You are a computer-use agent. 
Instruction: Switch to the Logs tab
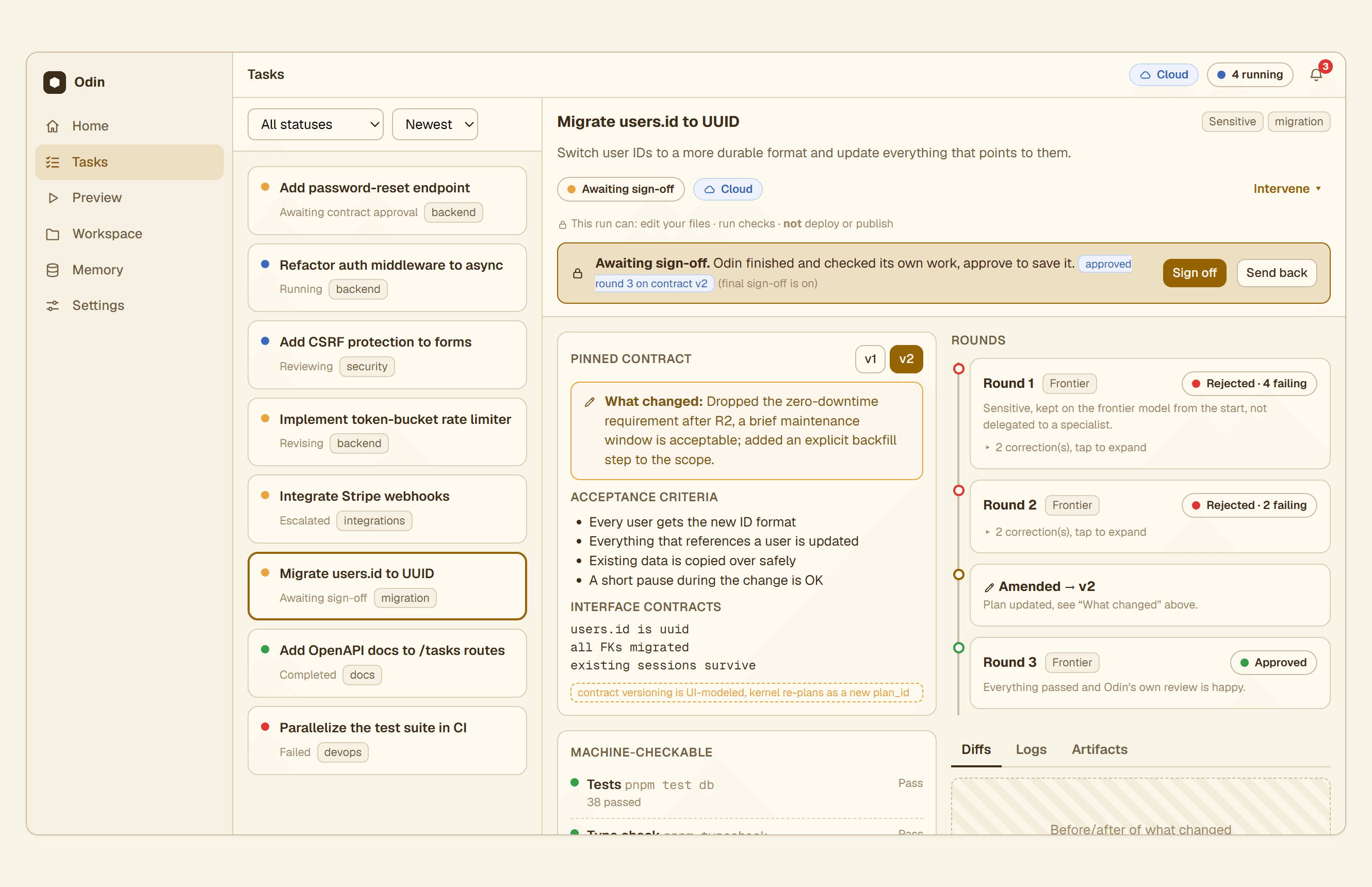(x=1031, y=750)
